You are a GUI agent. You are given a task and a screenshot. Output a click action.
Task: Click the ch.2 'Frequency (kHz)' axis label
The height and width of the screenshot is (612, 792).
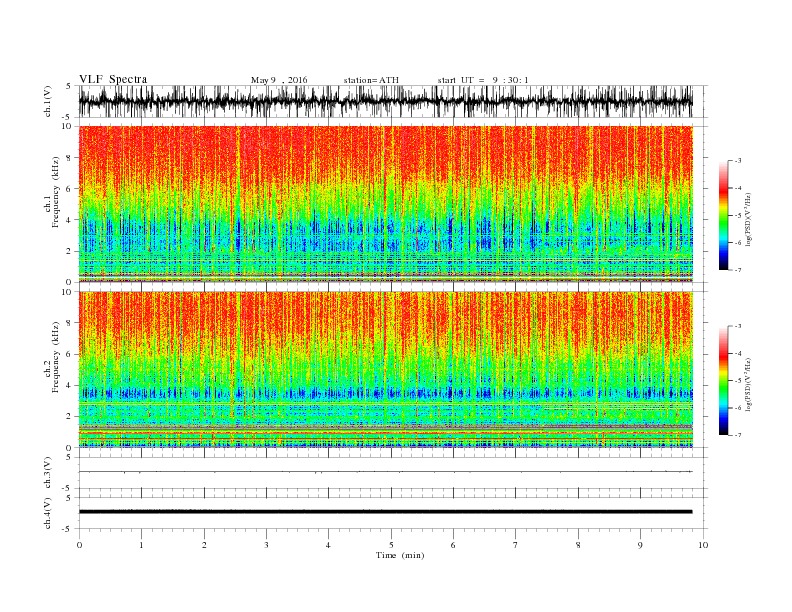coord(55,357)
